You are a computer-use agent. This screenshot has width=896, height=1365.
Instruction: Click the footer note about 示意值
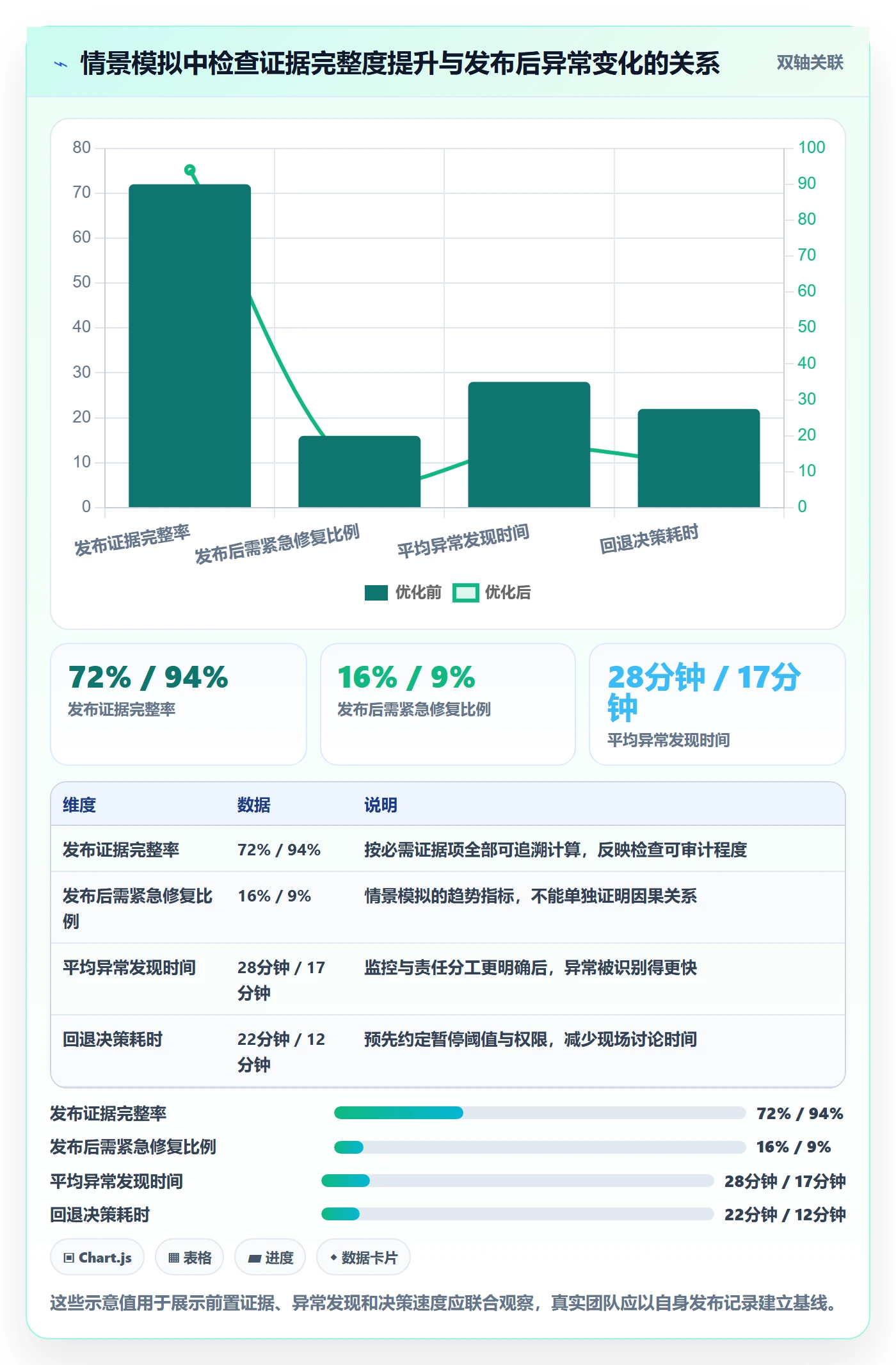445,1303
